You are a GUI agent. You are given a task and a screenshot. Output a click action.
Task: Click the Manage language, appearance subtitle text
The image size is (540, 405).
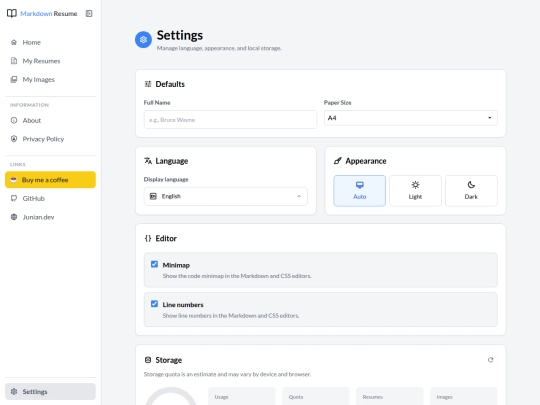pos(219,48)
